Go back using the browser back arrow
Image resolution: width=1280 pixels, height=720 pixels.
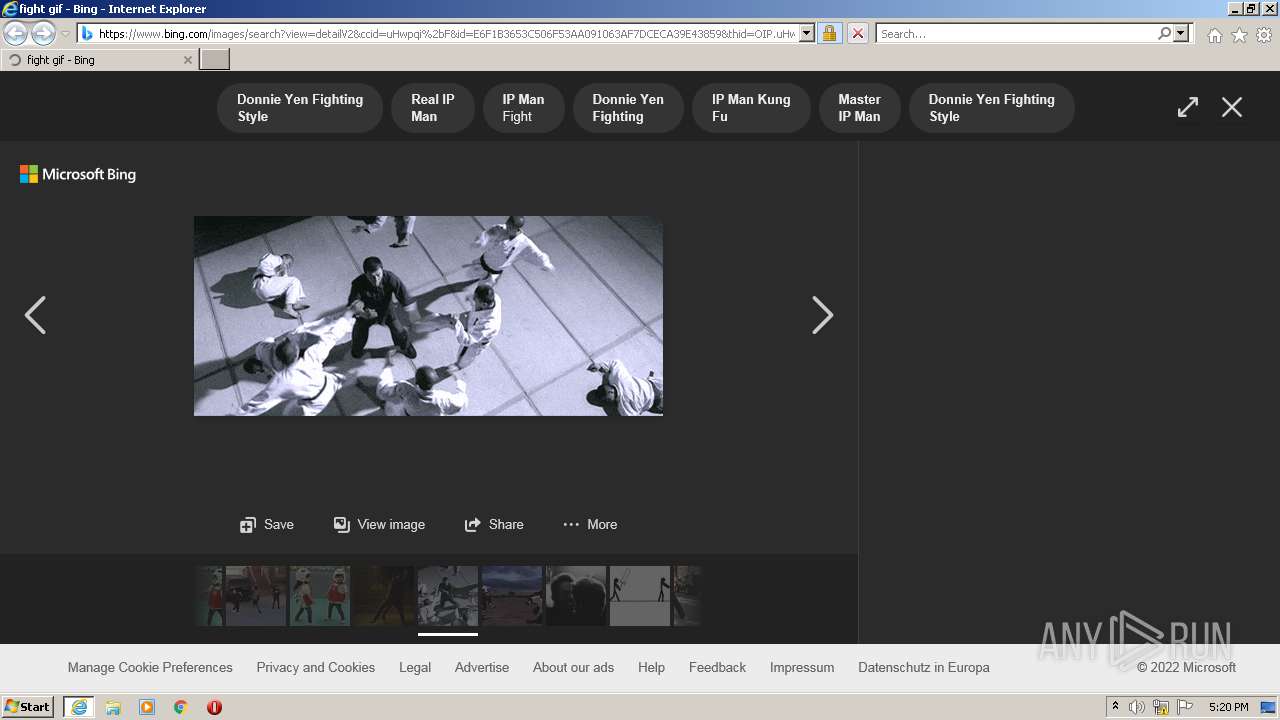pos(16,33)
